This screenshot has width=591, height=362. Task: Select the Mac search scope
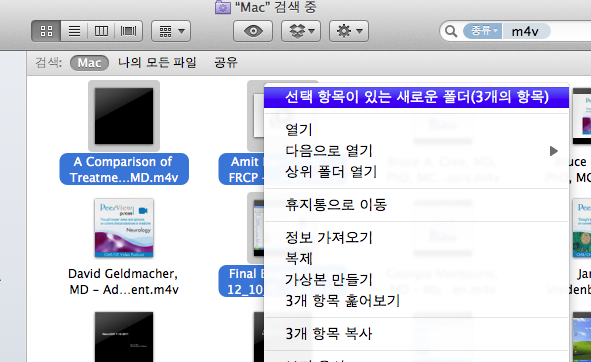click(89, 63)
